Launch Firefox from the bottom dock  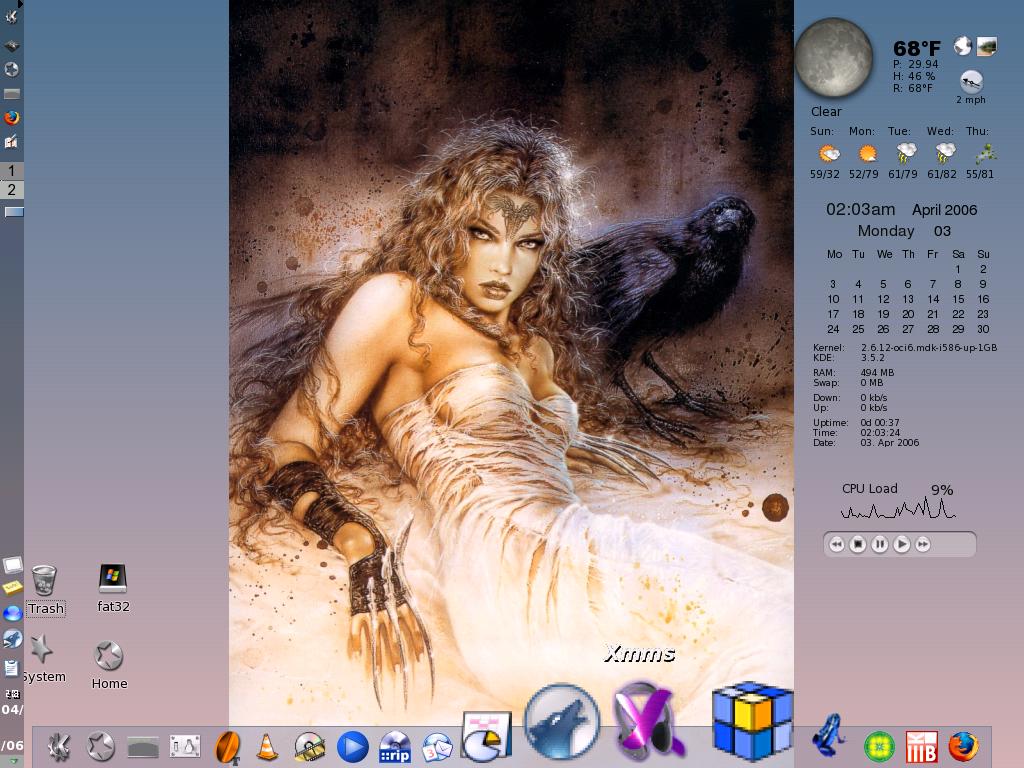[963, 747]
